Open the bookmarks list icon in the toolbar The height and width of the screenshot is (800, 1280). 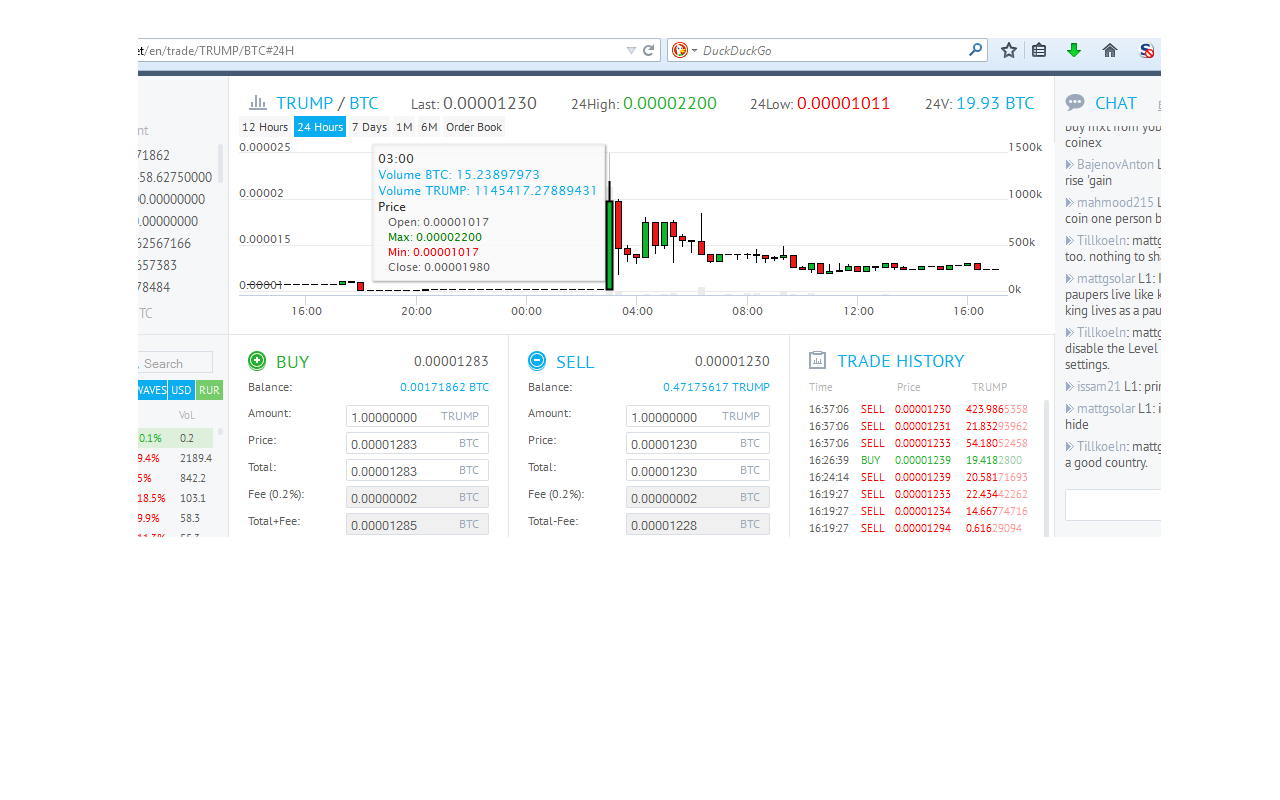pyautogui.click(x=1039, y=50)
